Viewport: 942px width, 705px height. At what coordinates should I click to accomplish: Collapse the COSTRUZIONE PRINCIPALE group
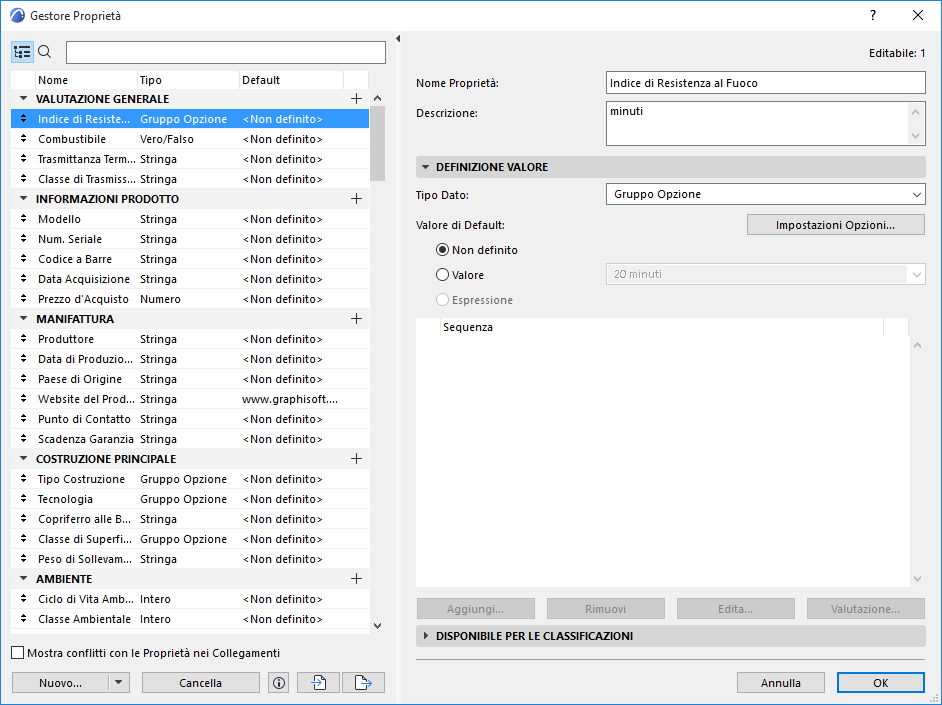coord(23,459)
